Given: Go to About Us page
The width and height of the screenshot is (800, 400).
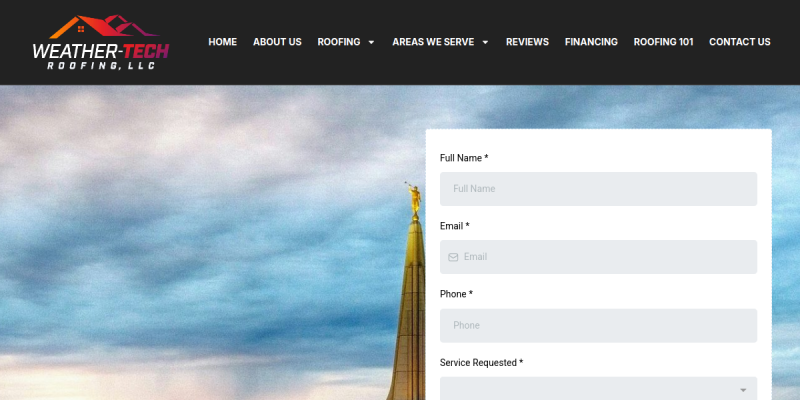Looking at the screenshot, I should coord(277,42).
